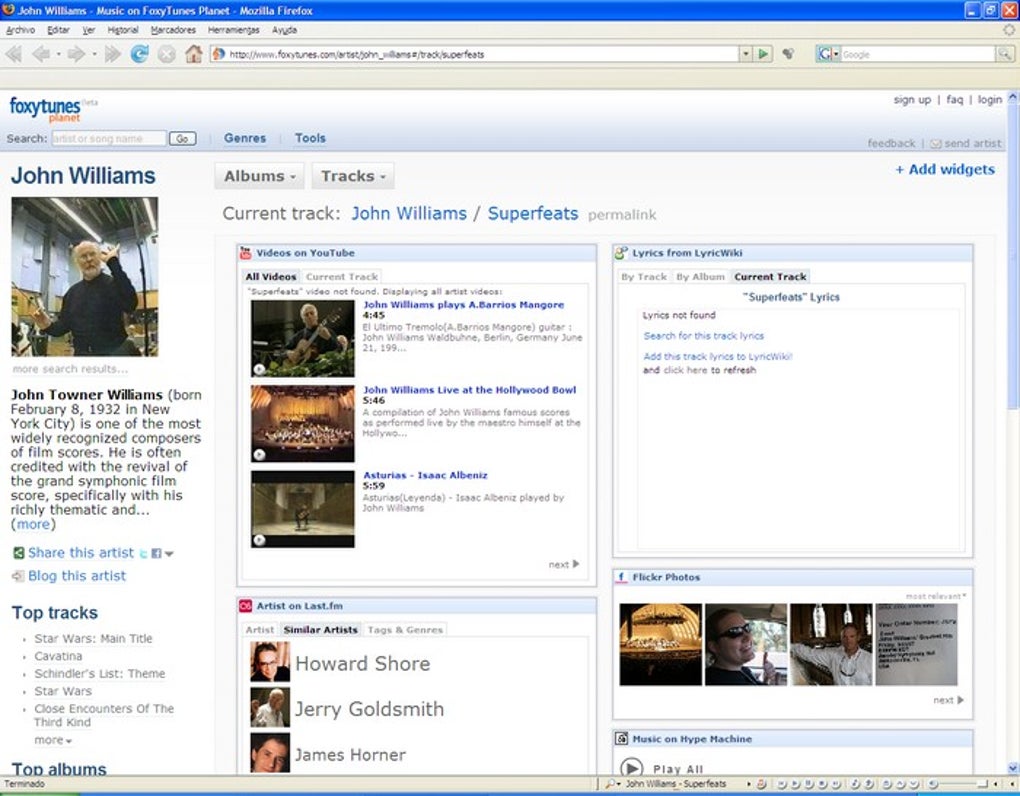1020x796 pixels.
Task: Click the Hype Machine header icon
Action: [x=621, y=739]
